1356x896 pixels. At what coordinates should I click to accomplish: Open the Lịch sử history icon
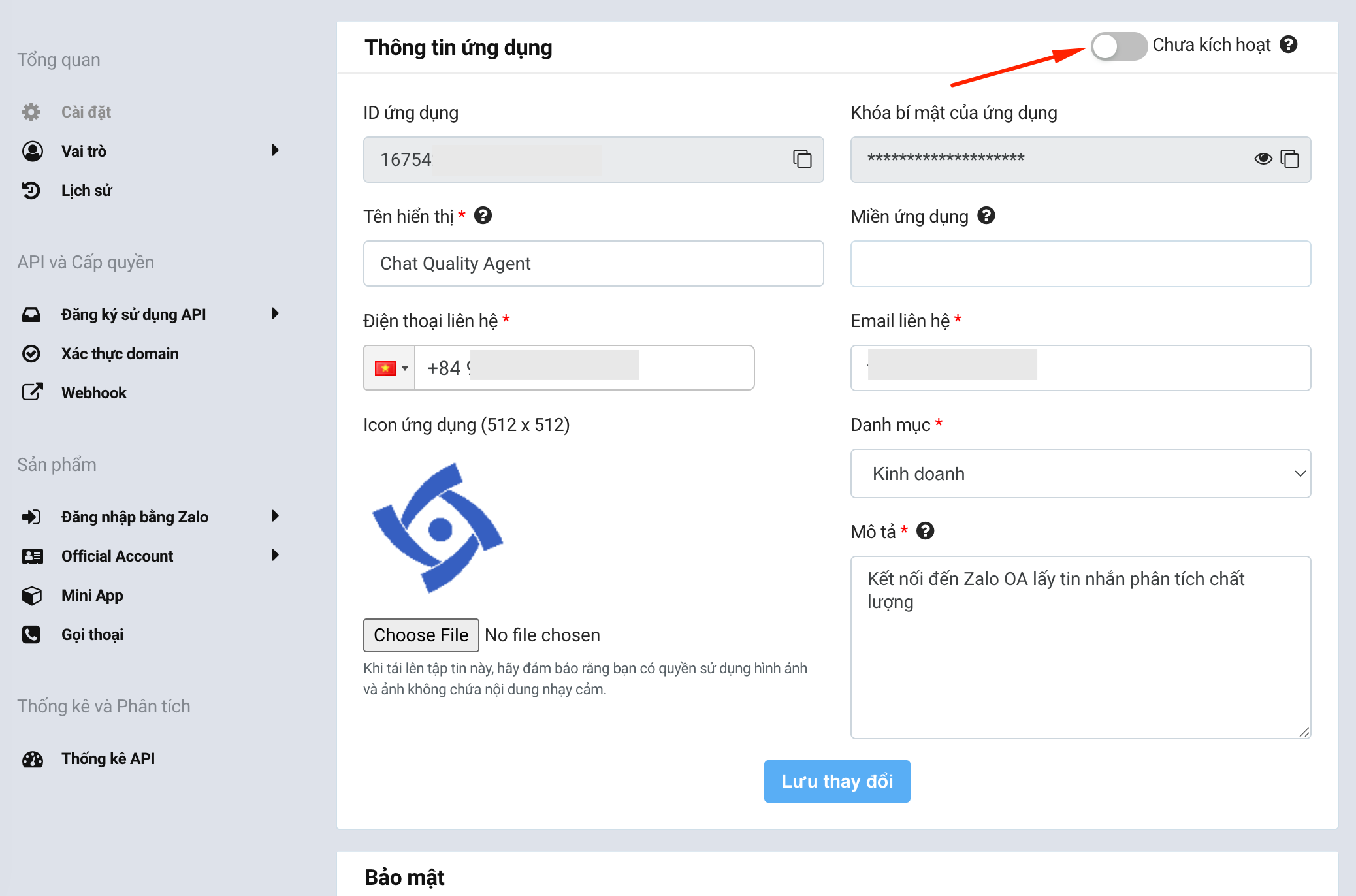pyautogui.click(x=32, y=190)
